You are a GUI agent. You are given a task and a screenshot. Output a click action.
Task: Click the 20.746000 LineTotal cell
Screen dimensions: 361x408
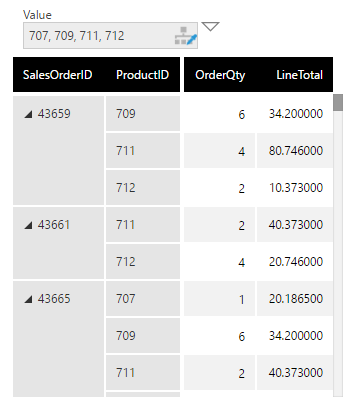(295, 262)
